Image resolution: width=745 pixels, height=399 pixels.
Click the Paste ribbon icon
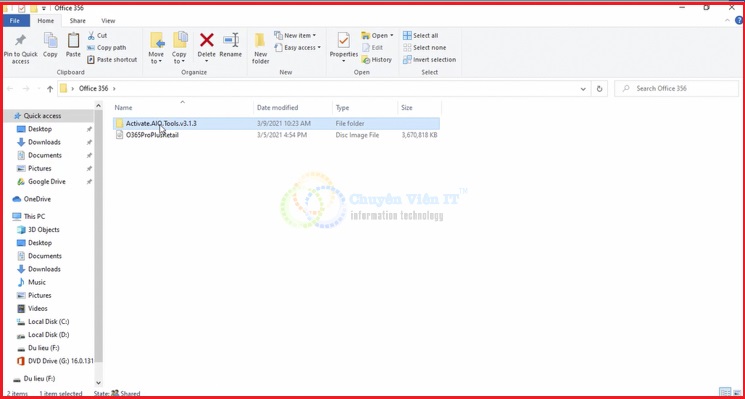(x=73, y=41)
